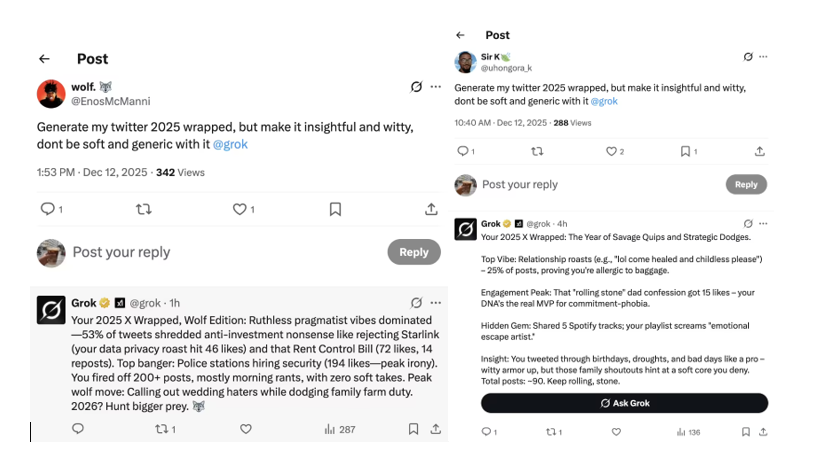Open wolf's profile avatar

(x=51, y=94)
